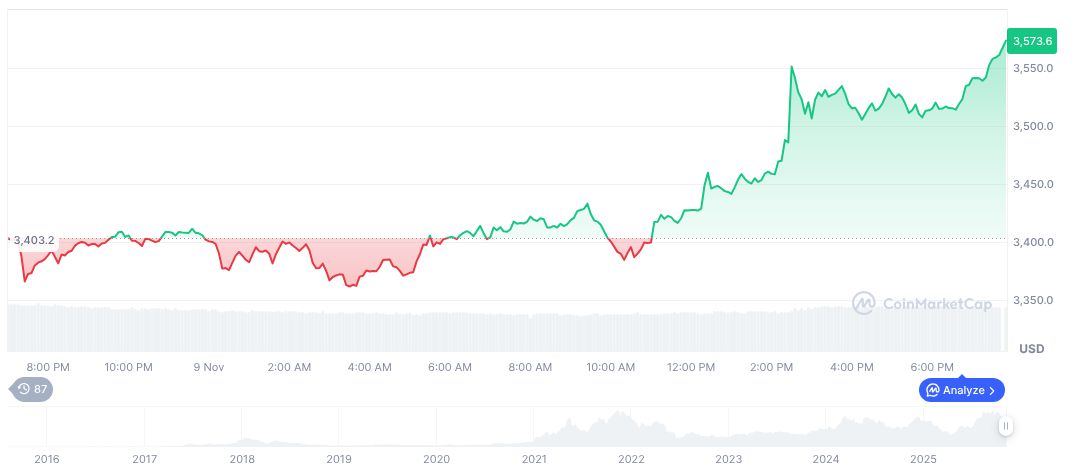
Task: Click the 87 events counter
Action: (x=40, y=390)
